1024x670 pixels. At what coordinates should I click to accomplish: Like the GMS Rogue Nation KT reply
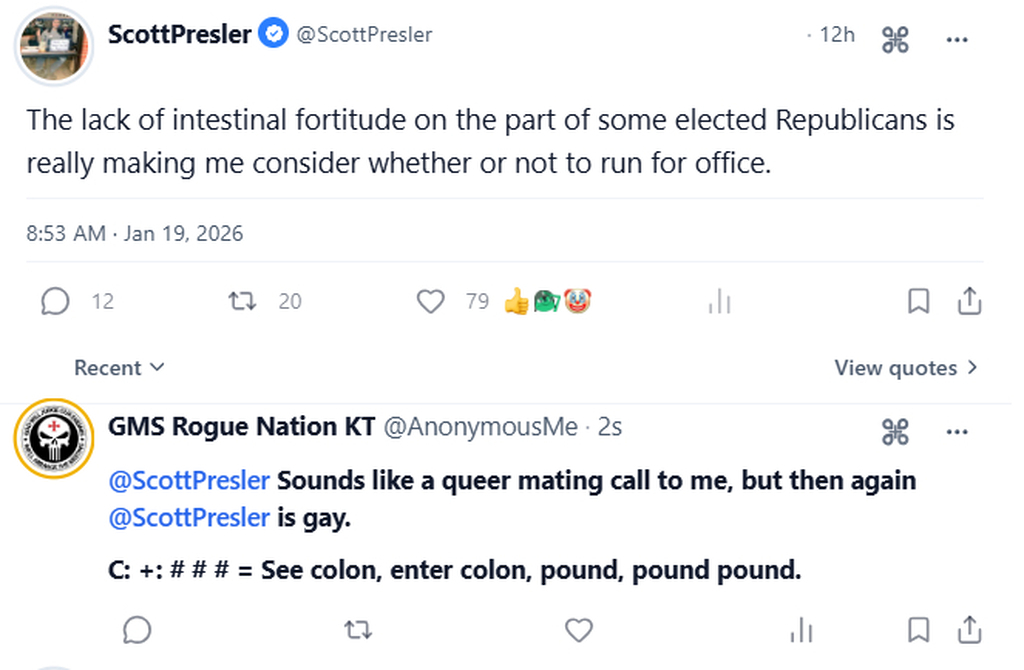pyautogui.click(x=579, y=629)
